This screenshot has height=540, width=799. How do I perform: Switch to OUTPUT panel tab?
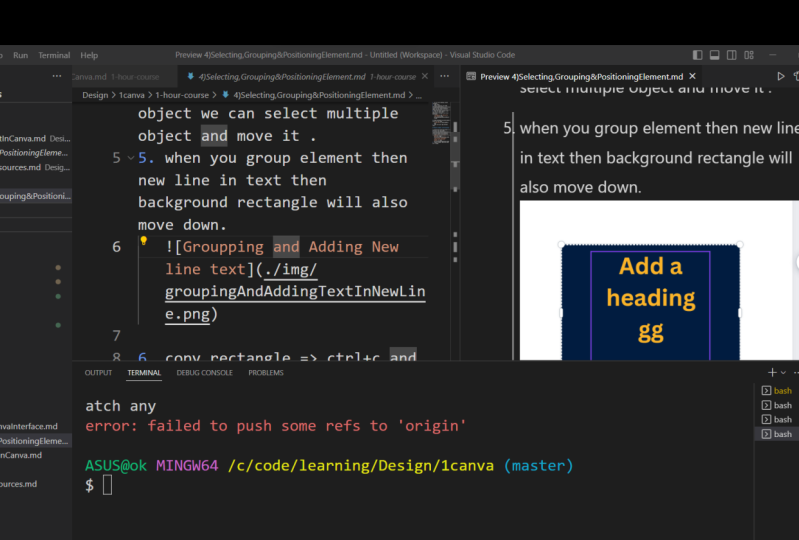click(x=98, y=373)
